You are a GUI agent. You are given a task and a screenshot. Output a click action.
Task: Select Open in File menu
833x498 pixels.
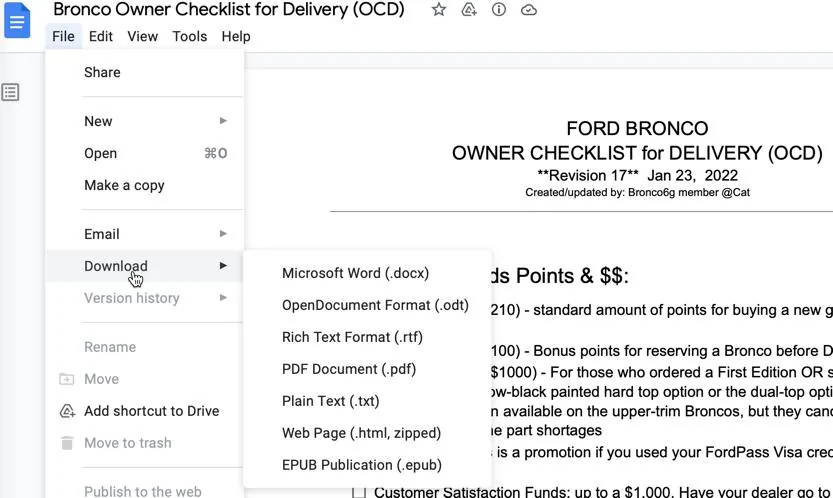point(144,153)
